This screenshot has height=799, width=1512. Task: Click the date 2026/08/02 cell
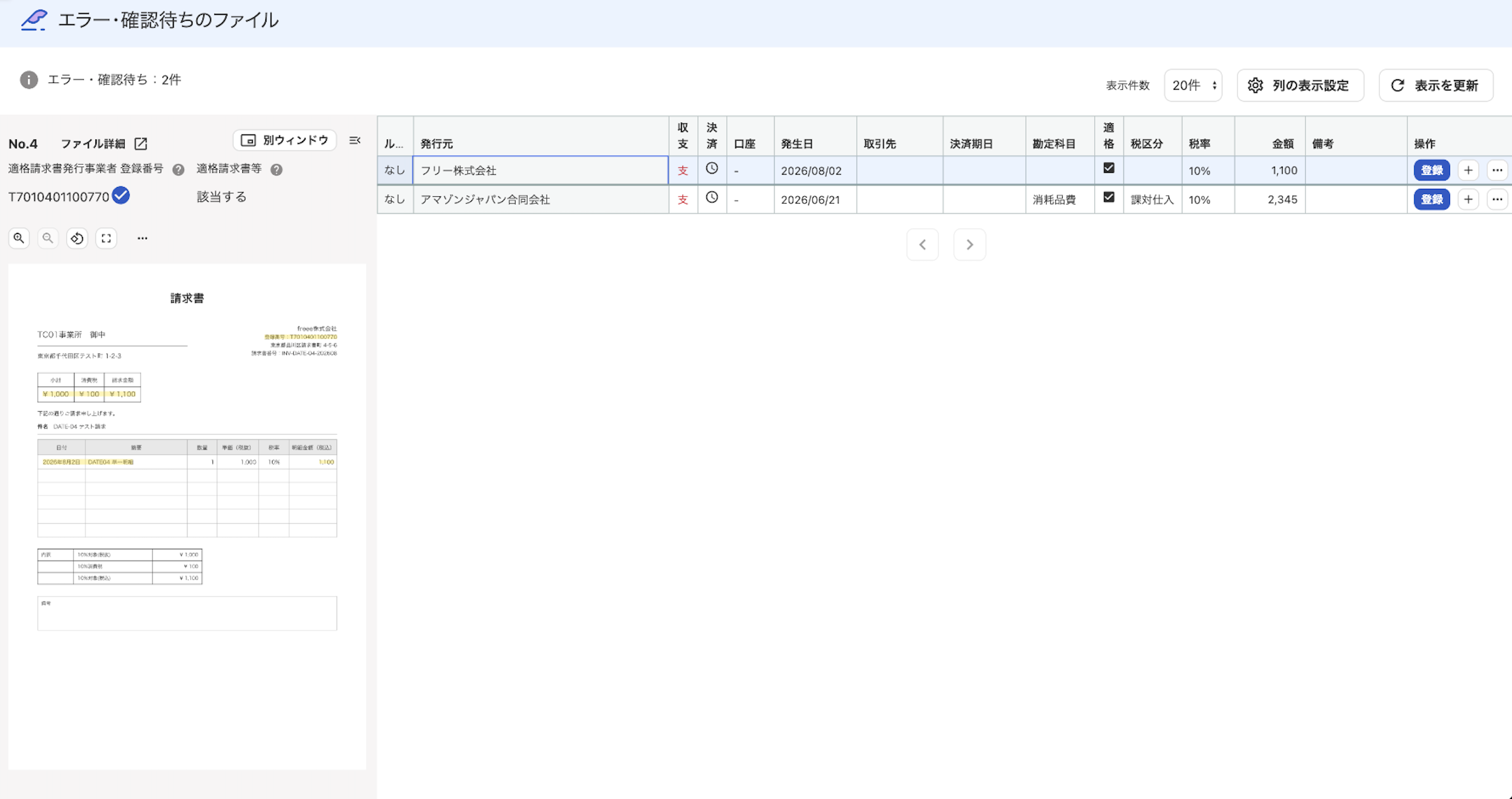coord(815,170)
